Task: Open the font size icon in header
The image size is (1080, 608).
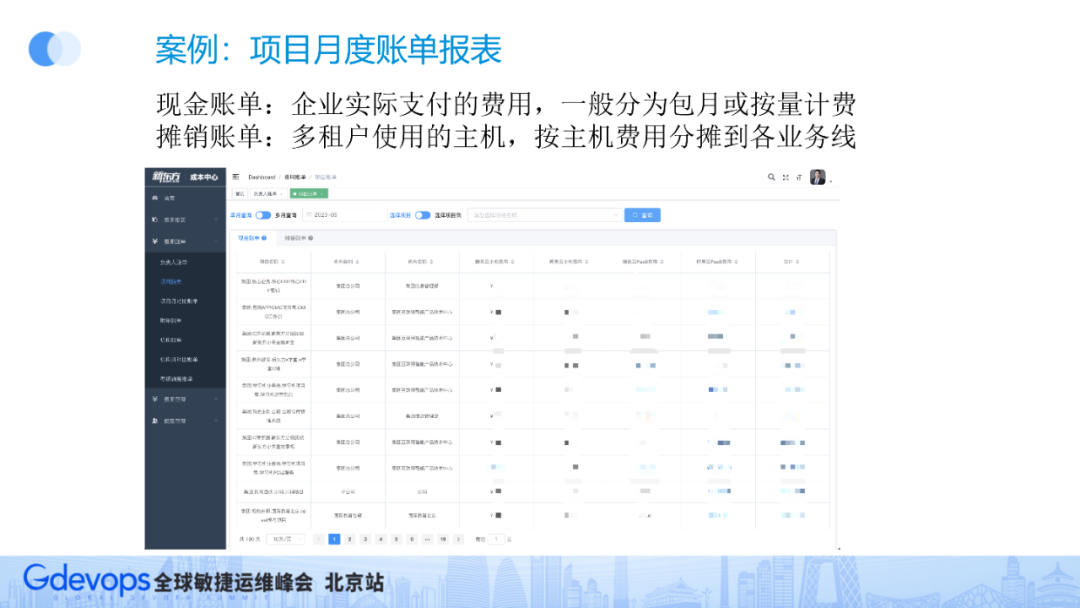Action: (x=799, y=178)
